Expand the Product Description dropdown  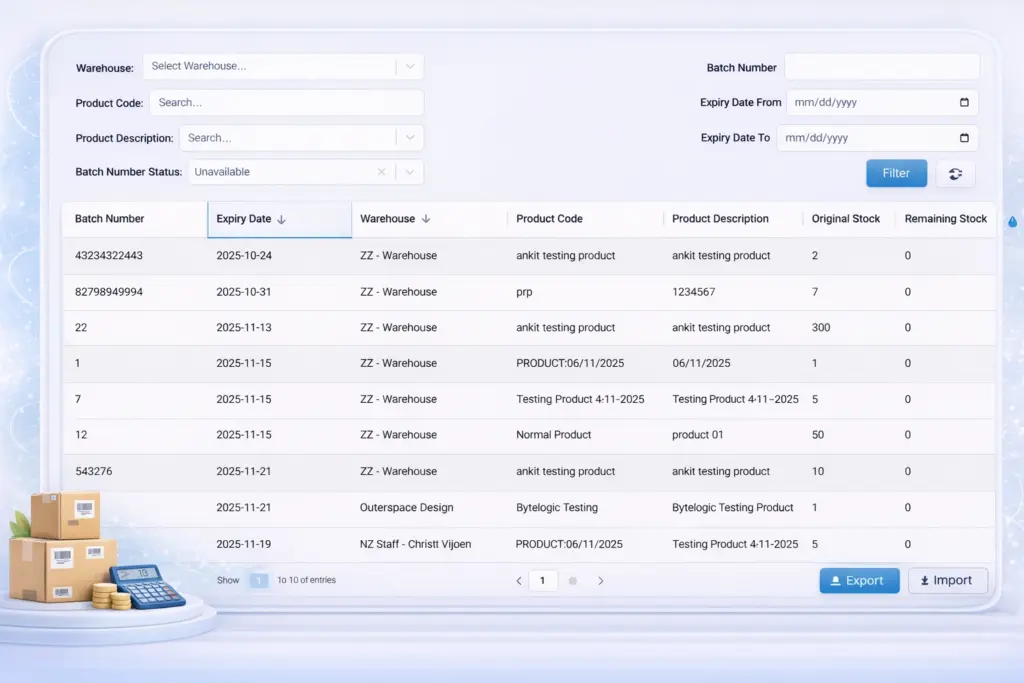coord(409,137)
